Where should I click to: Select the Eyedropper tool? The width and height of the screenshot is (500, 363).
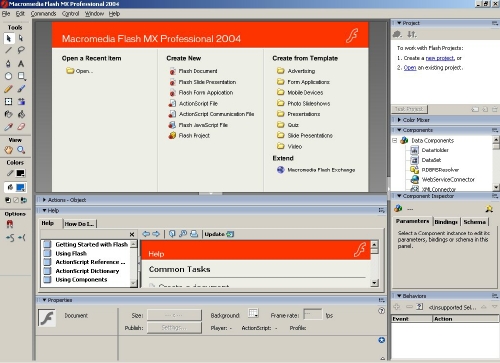pos(9,127)
